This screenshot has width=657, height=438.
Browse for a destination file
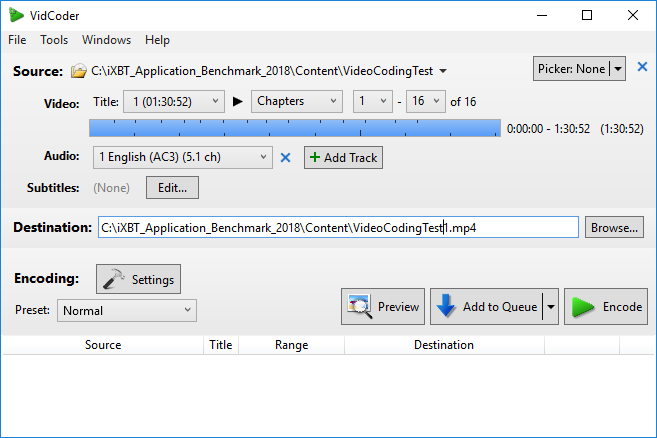[x=614, y=228]
